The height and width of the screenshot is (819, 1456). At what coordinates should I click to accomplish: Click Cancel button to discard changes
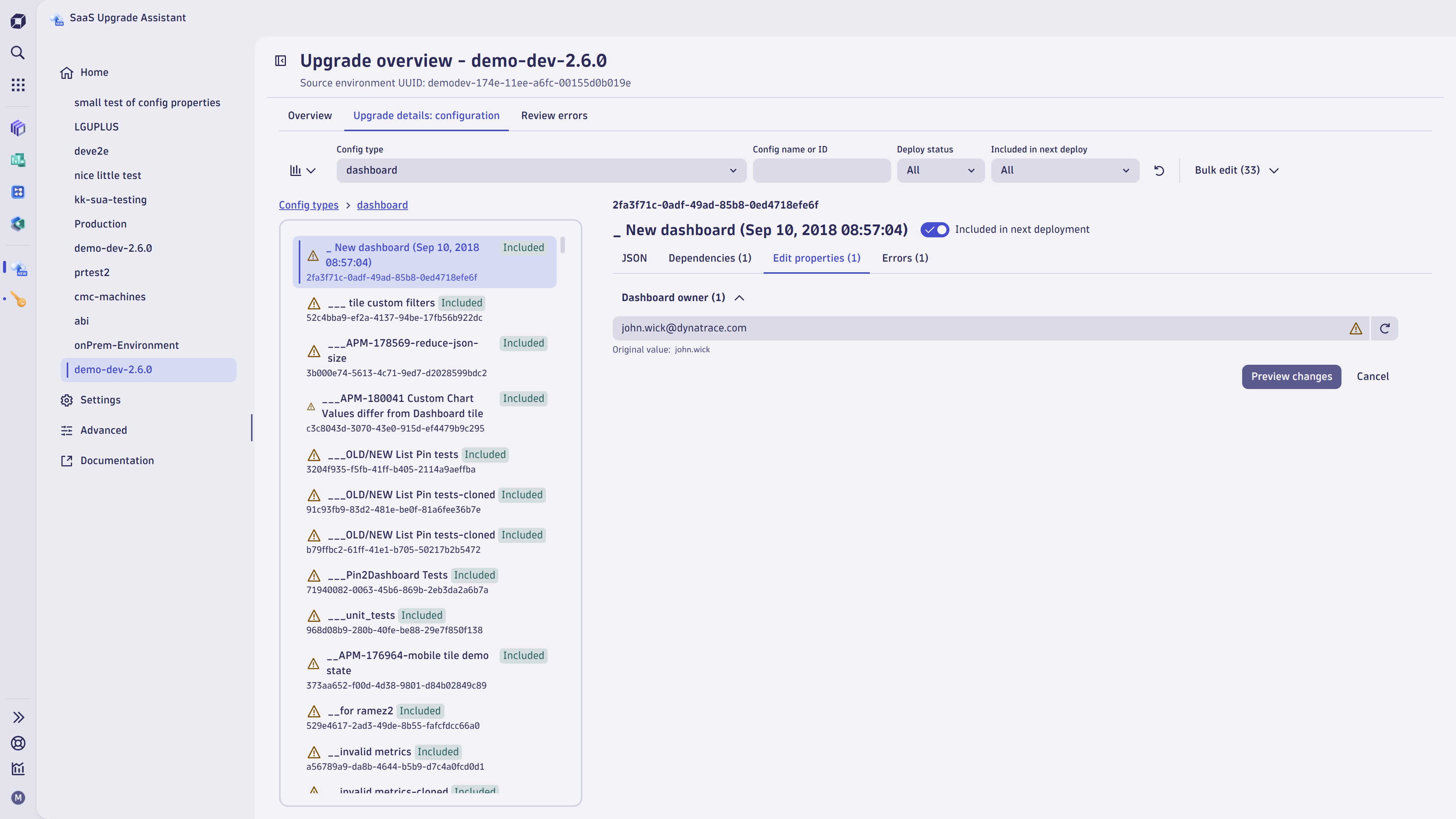point(1372,376)
